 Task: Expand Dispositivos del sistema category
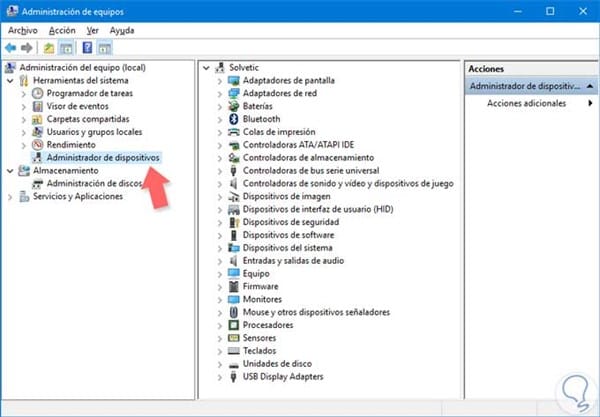(x=220, y=248)
